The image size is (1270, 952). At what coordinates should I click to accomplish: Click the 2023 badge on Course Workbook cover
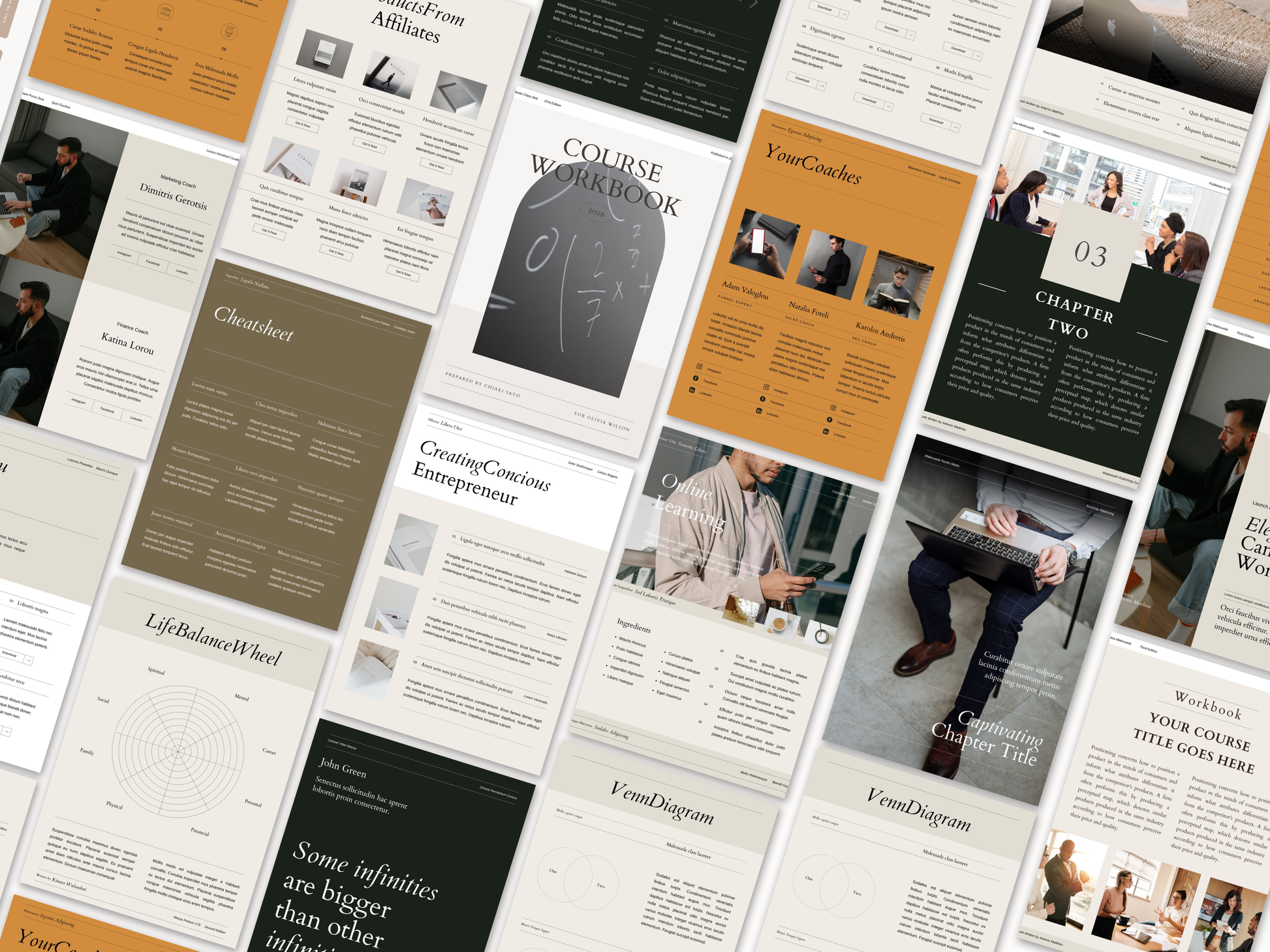pyautogui.click(x=596, y=212)
